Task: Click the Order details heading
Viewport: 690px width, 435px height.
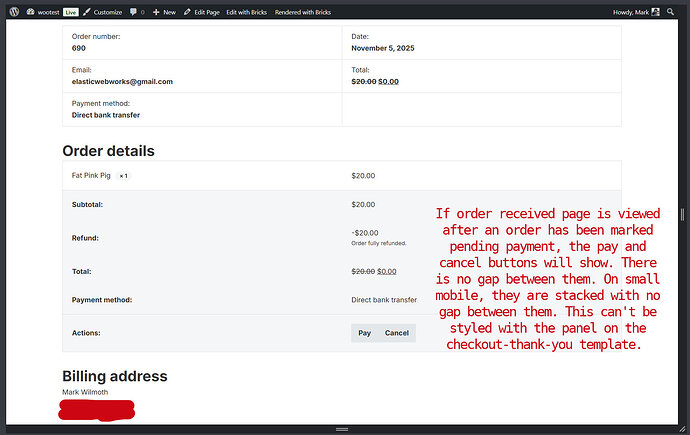Action: (108, 151)
